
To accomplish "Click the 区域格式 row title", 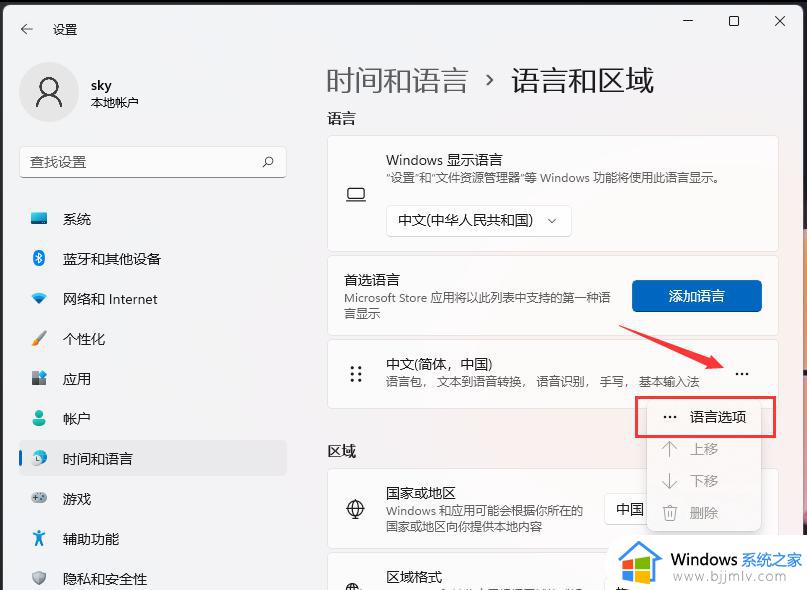I will [414, 577].
